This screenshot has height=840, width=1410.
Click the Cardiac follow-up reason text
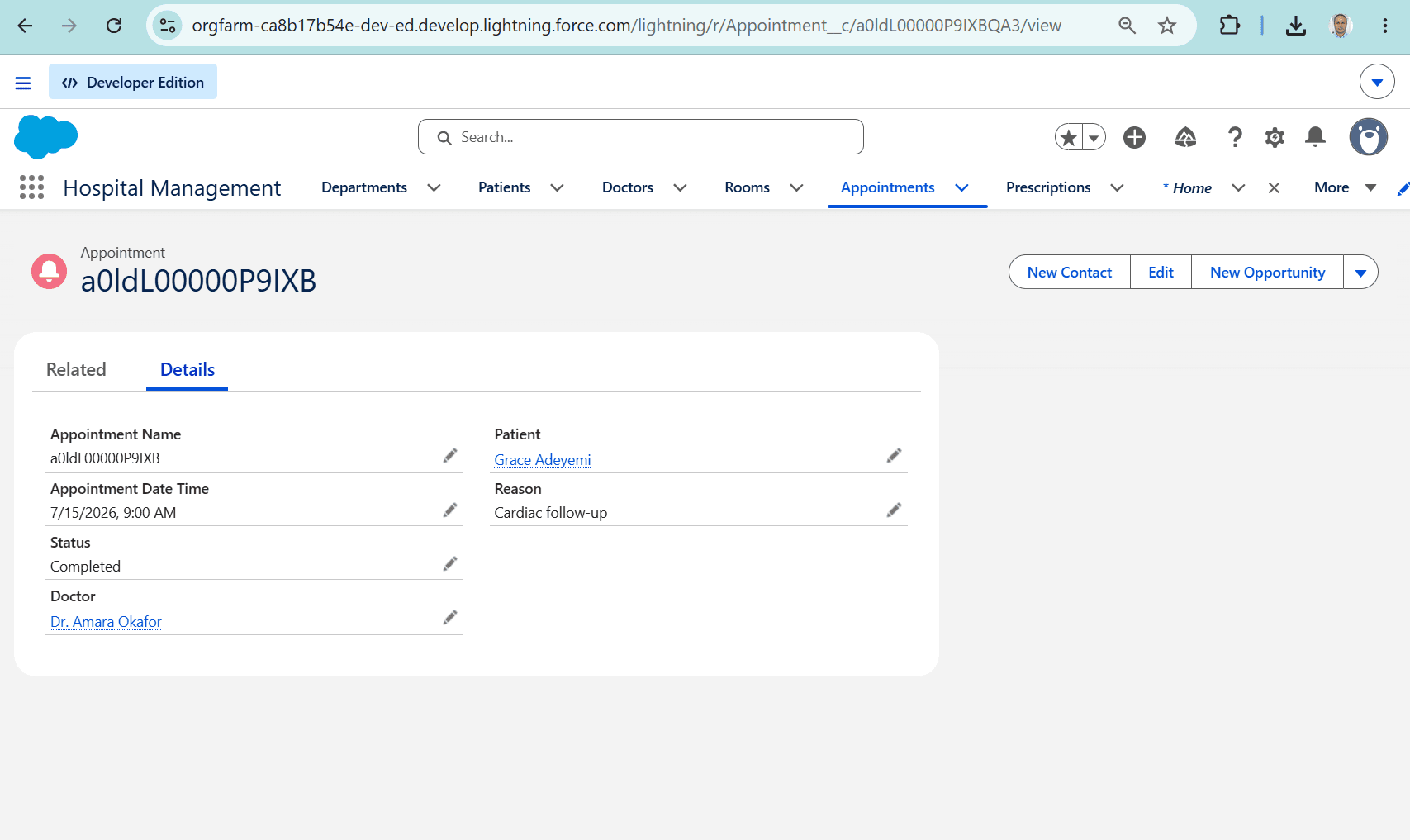(551, 513)
